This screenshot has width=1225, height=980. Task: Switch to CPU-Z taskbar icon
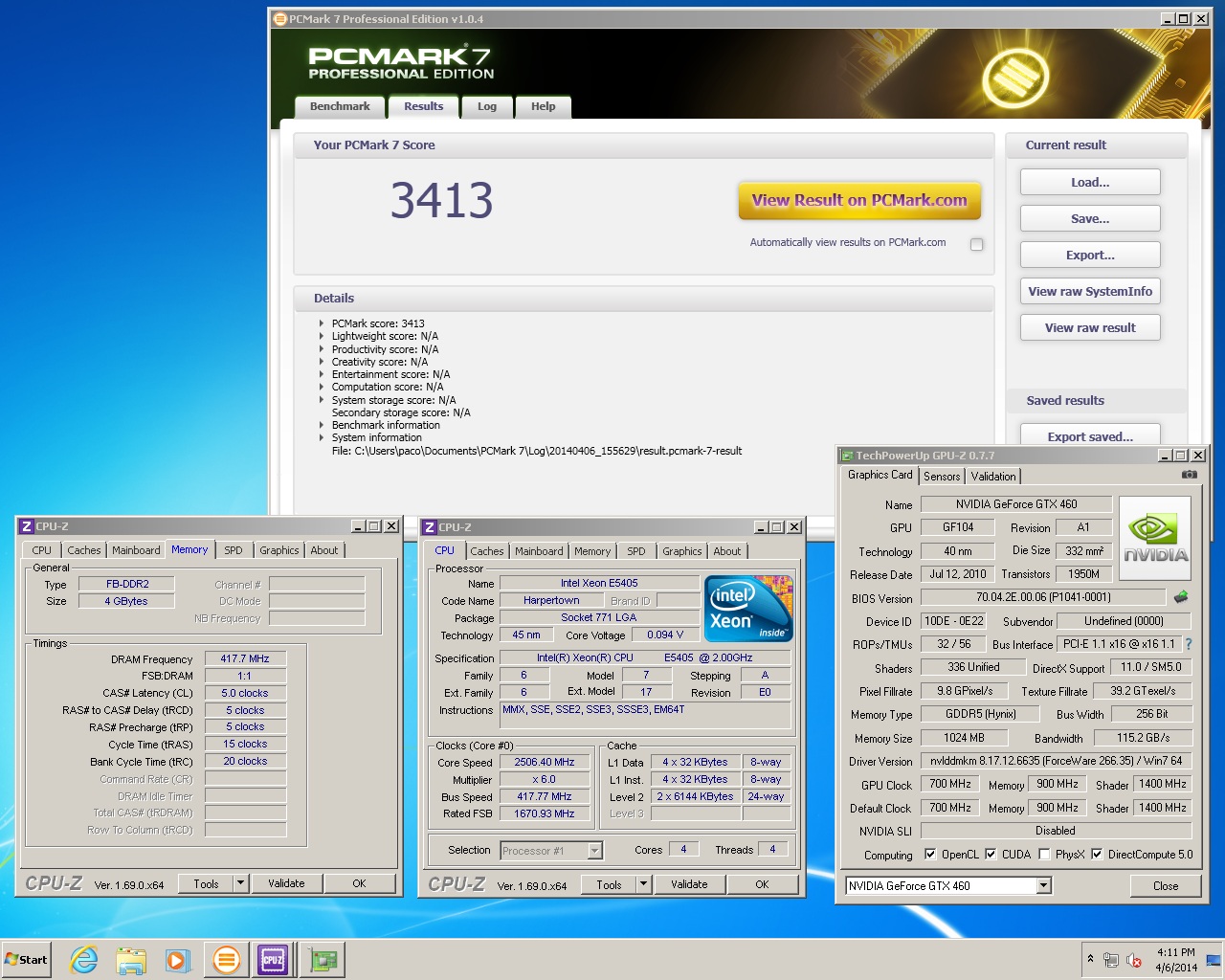coord(273,959)
